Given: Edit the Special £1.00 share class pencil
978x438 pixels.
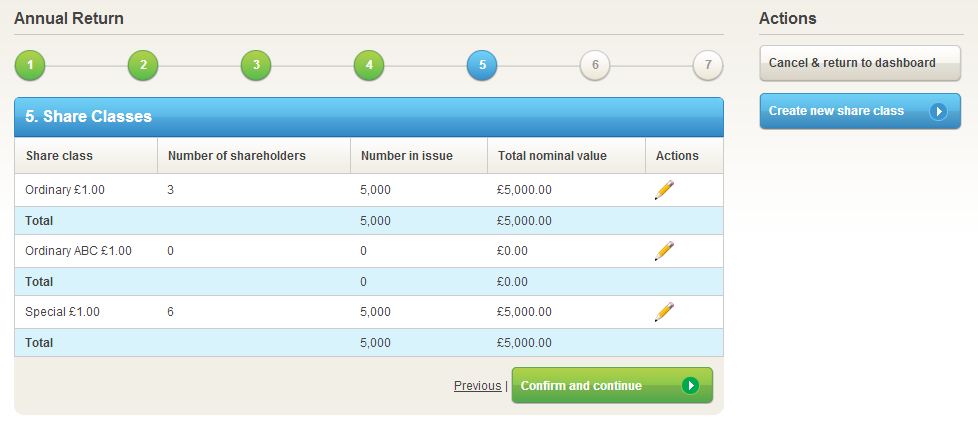Looking at the screenshot, I should pyautogui.click(x=664, y=312).
